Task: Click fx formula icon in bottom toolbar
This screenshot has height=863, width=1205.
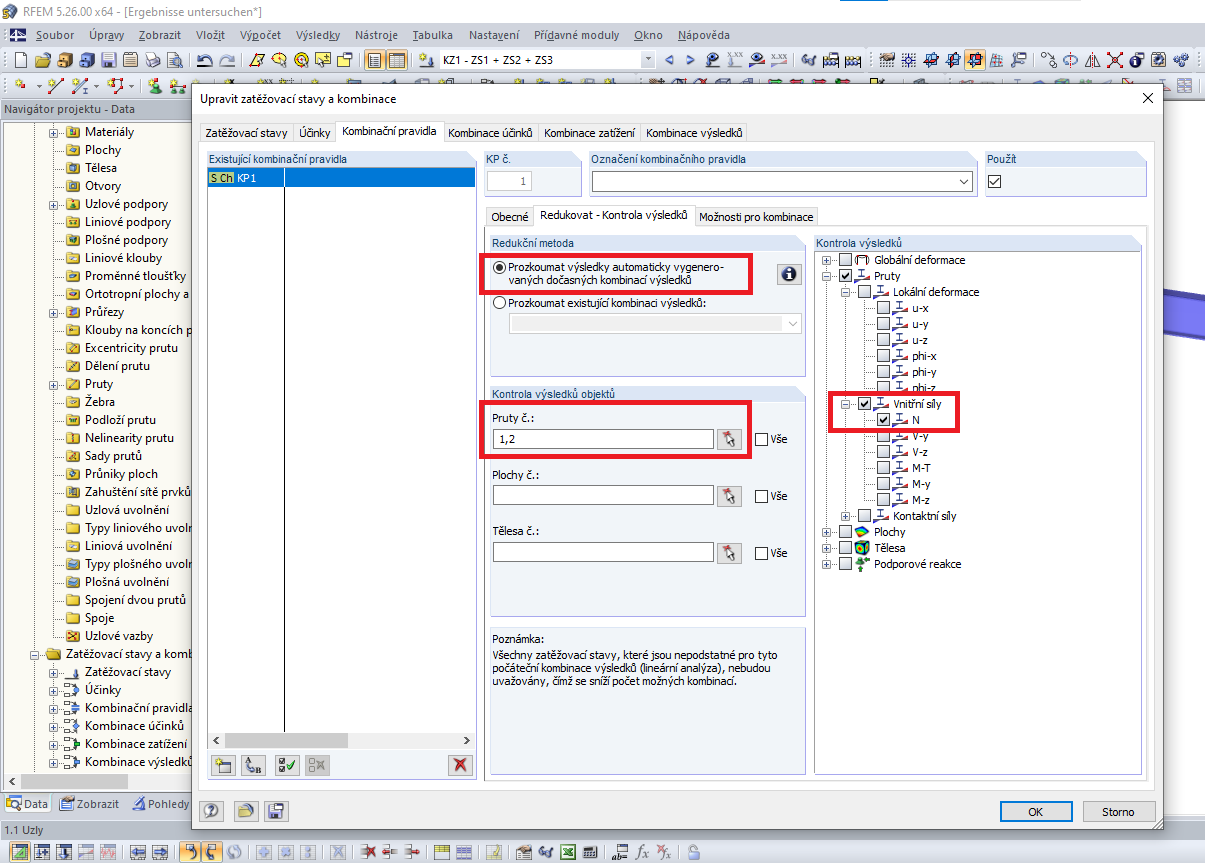Action: [x=643, y=852]
